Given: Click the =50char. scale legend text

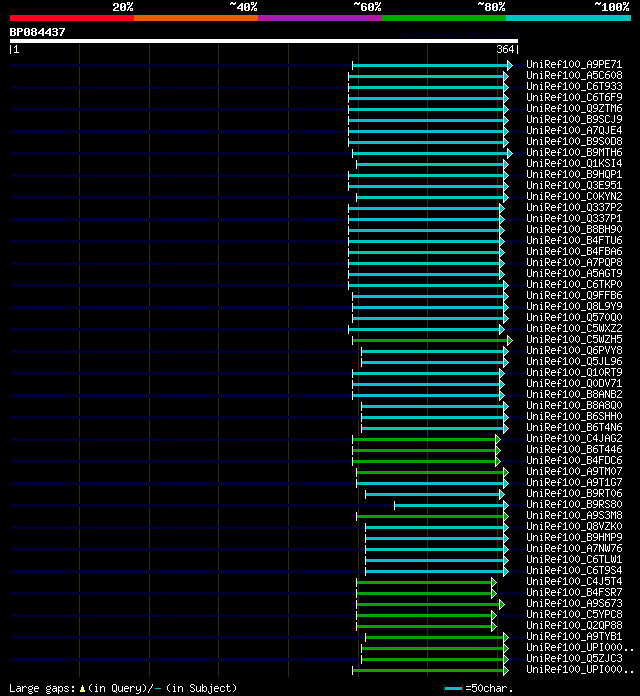Looking at the screenshot, I should tap(489, 688).
